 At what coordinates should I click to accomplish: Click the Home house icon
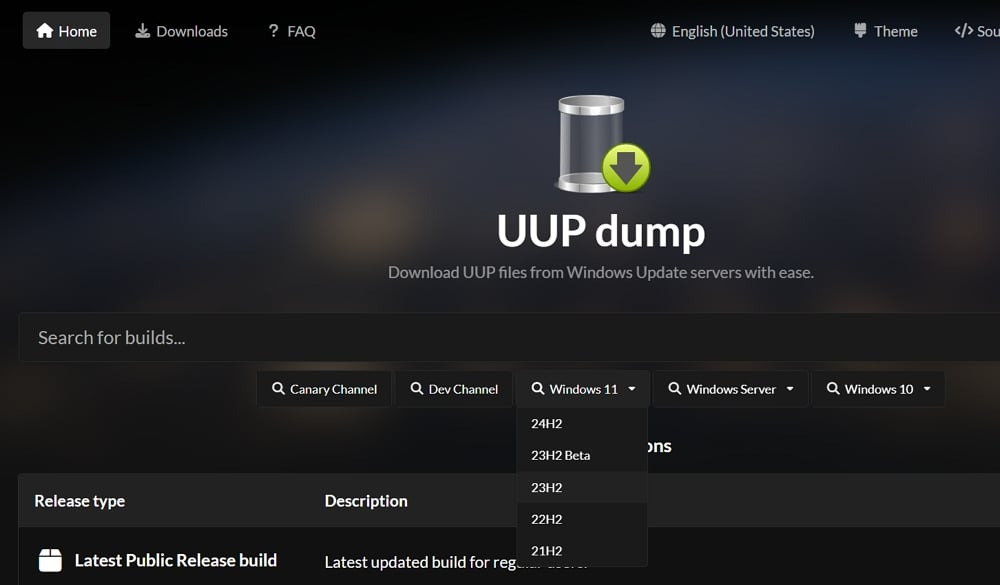(x=45, y=31)
